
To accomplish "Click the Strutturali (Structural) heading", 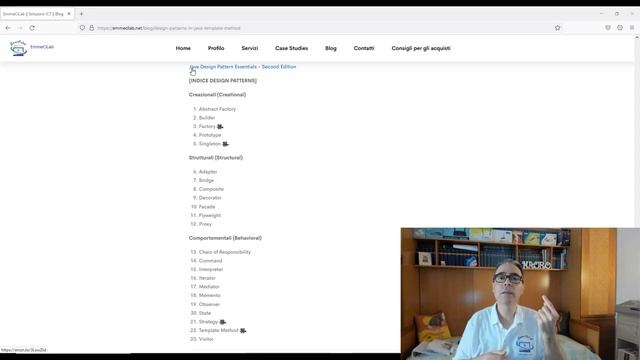I will 216,158.
